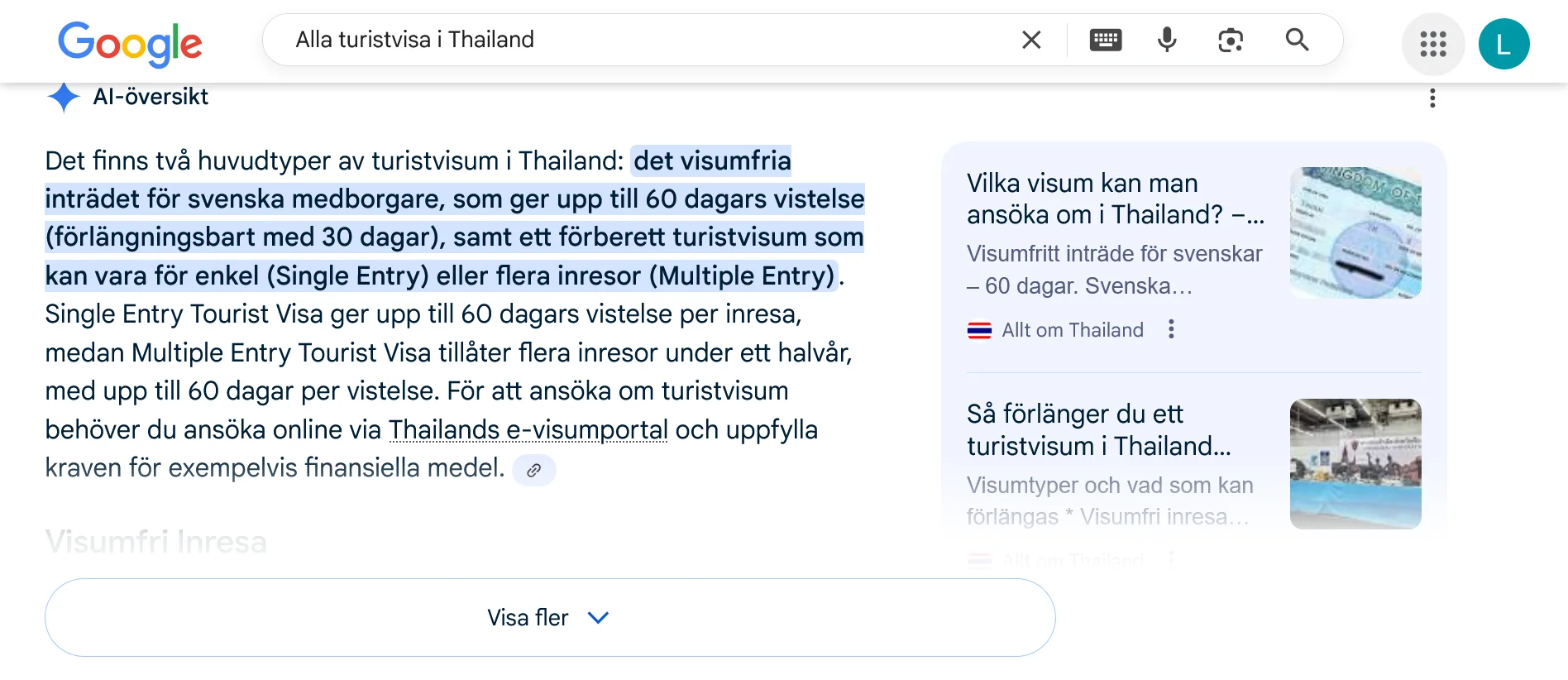Click the source link chip icon

click(x=534, y=470)
